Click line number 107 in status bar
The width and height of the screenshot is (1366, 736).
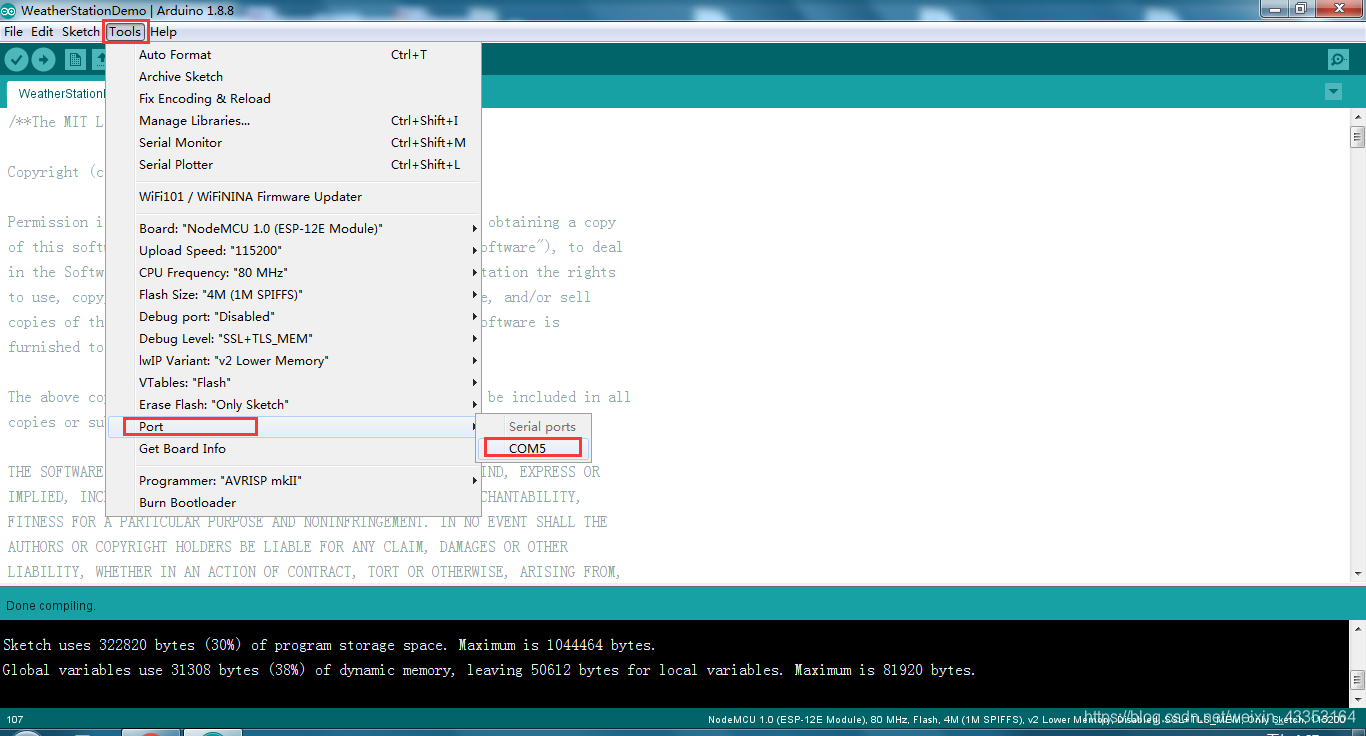coord(15,720)
